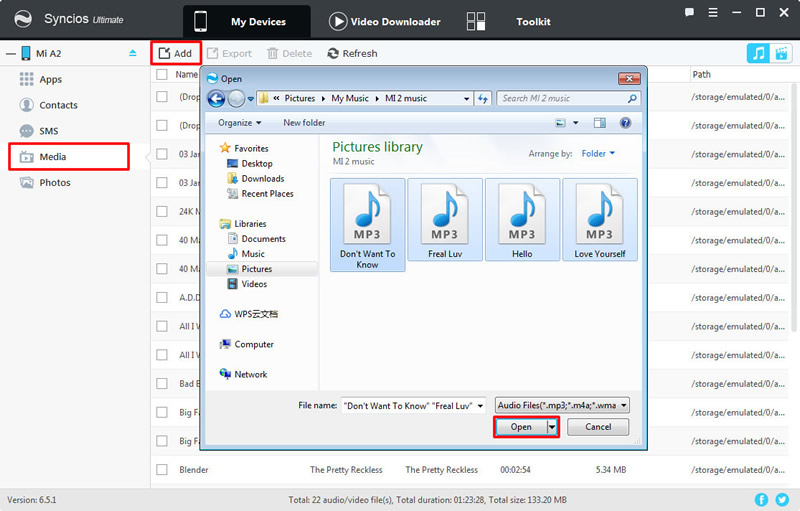The height and width of the screenshot is (511, 800).
Task: Switch to the My Devices tab
Action: [246, 21]
